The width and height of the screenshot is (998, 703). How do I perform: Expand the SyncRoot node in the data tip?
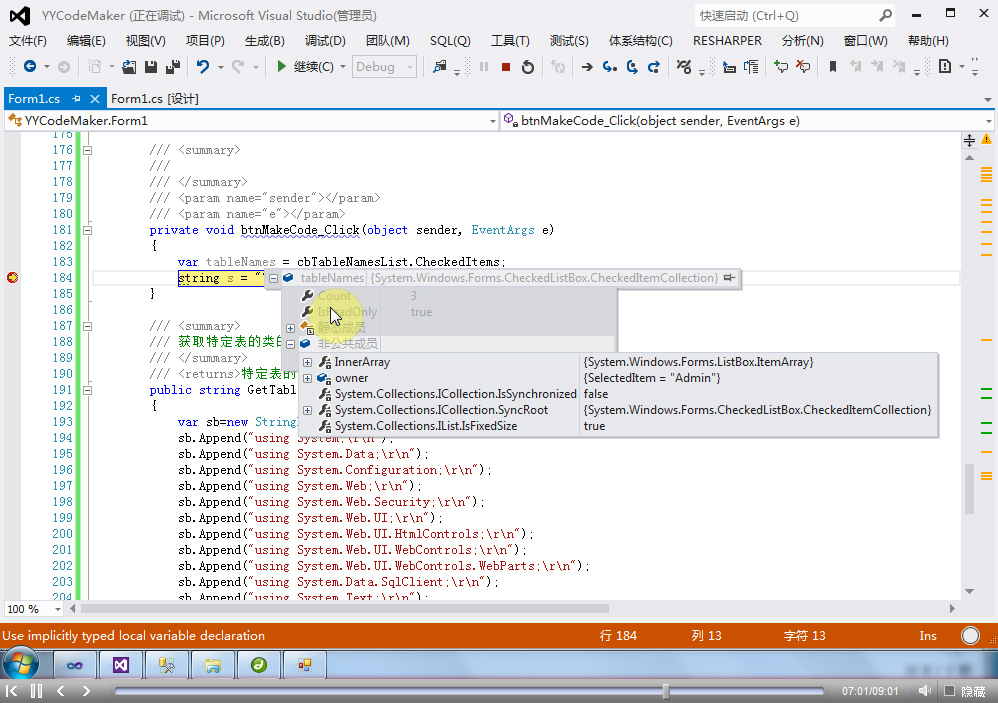click(x=307, y=410)
